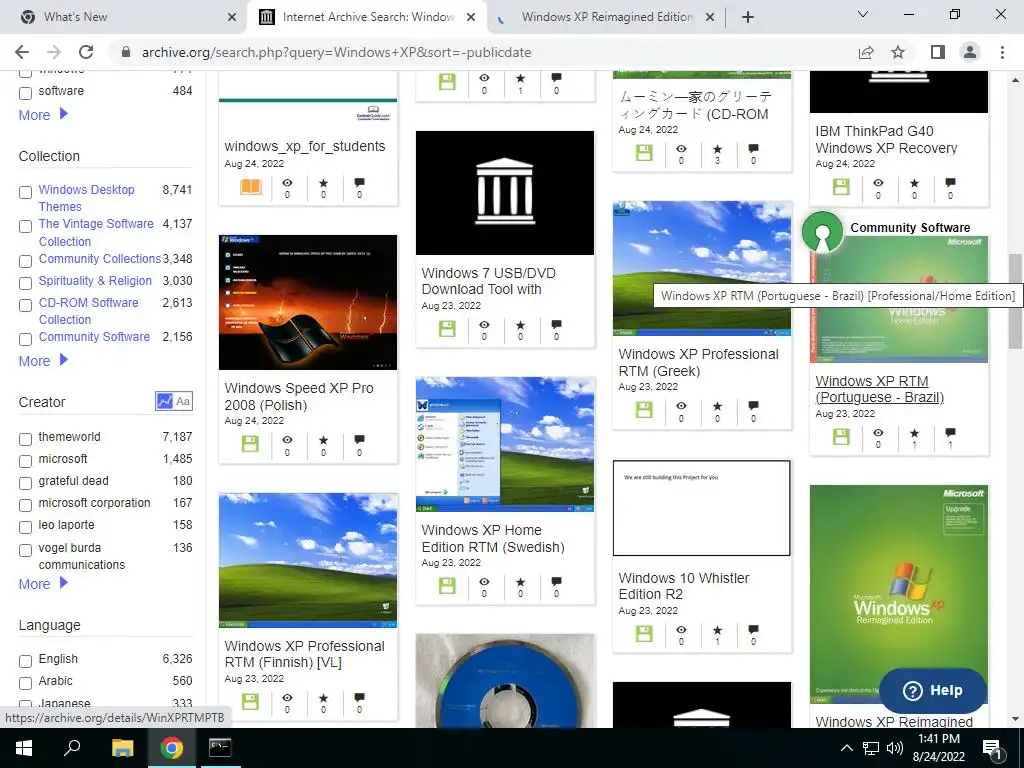Click the address bar URL field
The image size is (1024, 768).
tap(483, 52)
